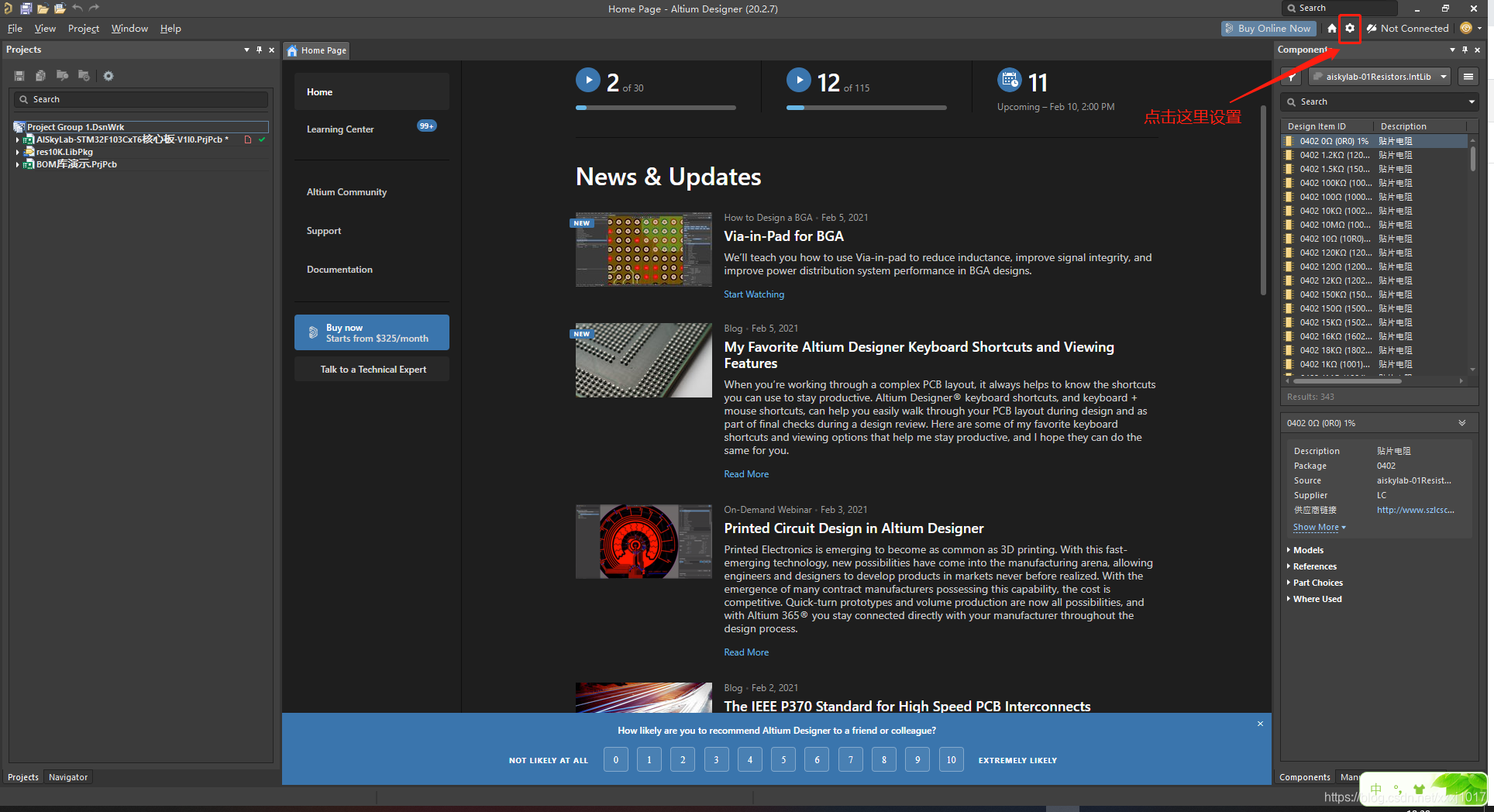Viewport: 1494px width, 812px height.
Task: Click the Projects panel search field
Action: [141, 100]
